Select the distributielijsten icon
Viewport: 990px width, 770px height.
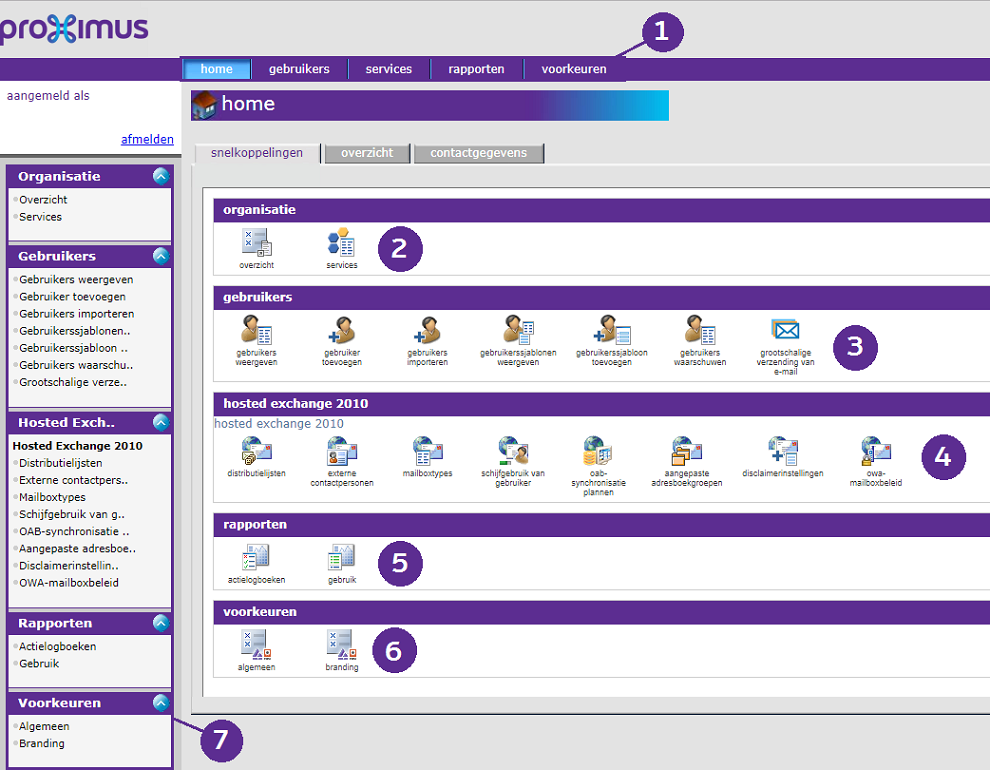coord(256,451)
